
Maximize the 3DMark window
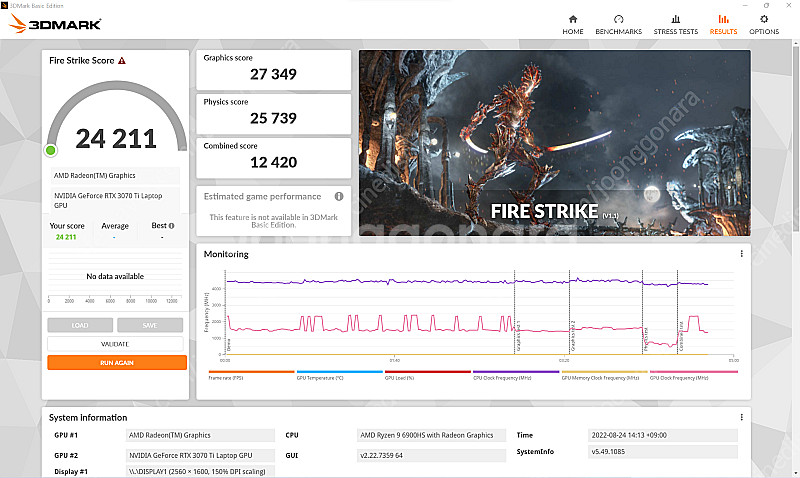tap(766, 6)
